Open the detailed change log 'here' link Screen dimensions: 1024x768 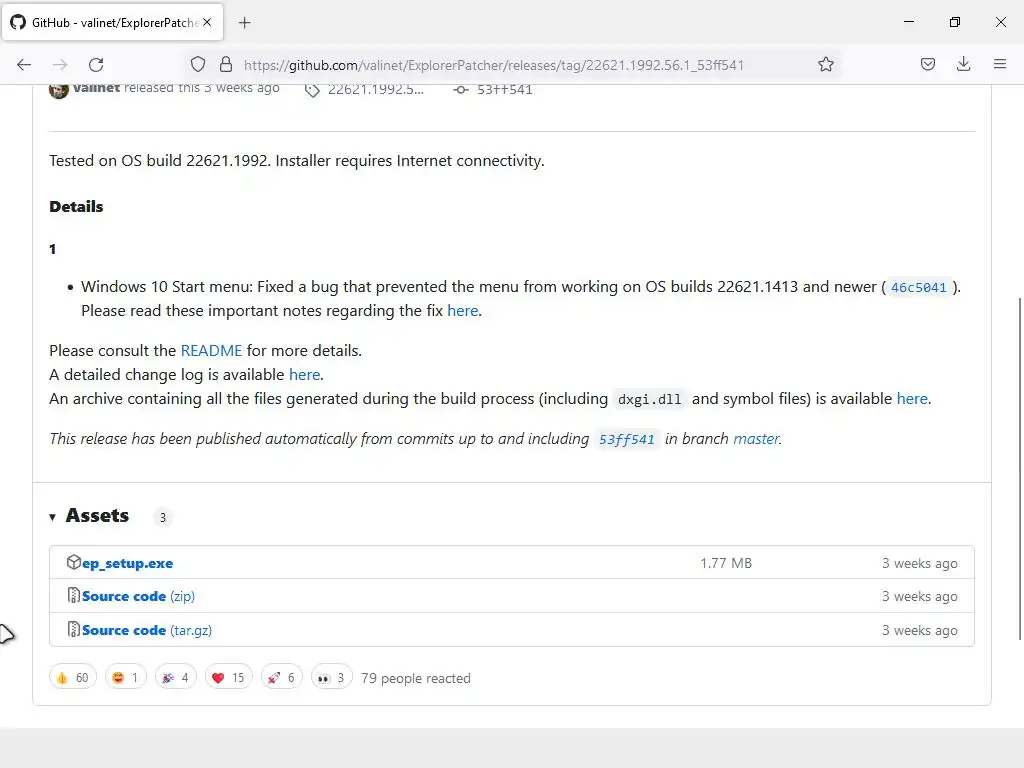pyautogui.click(x=304, y=375)
